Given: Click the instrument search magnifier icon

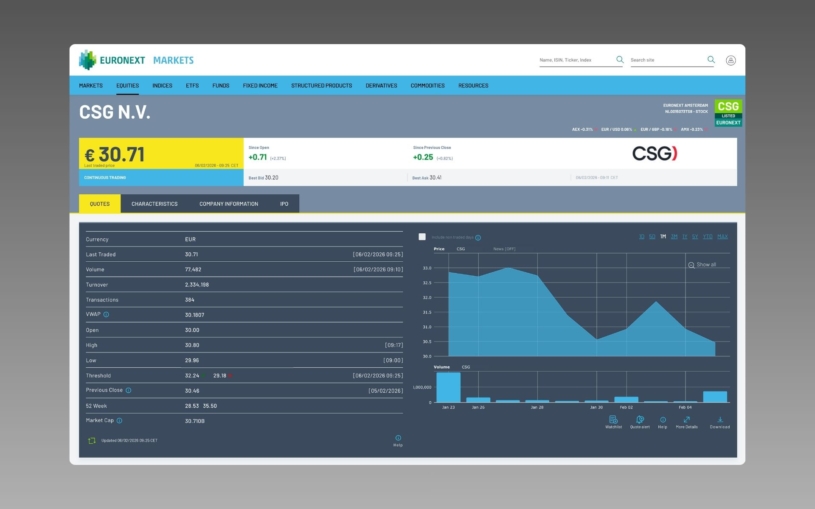Looking at the screenshot, I should point(619,60).
